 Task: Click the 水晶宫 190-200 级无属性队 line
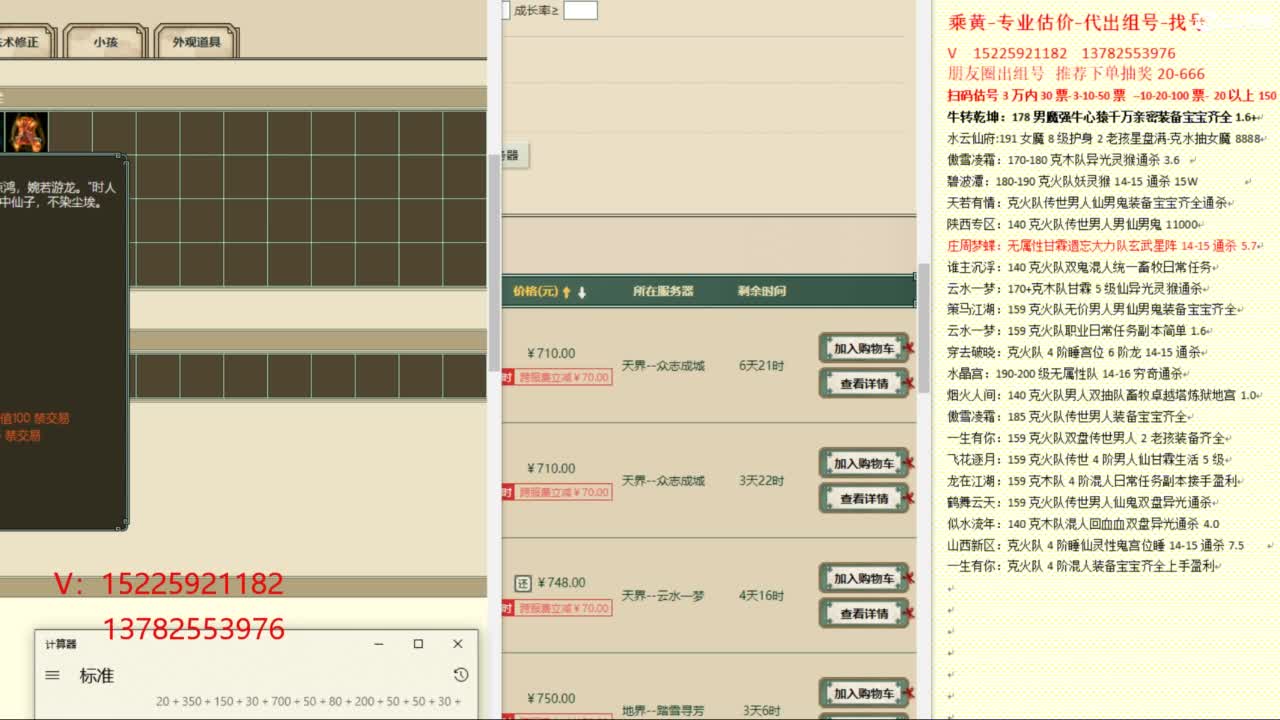(x=1064, y=374)
